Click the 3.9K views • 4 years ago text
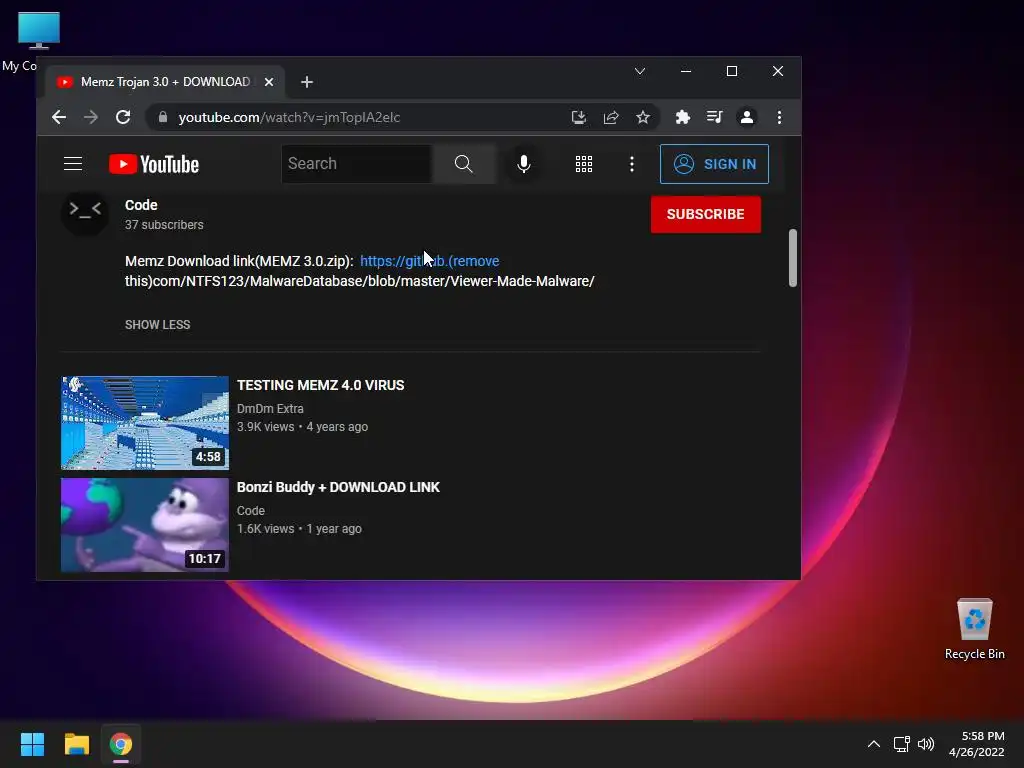 (x=302, y=427)
